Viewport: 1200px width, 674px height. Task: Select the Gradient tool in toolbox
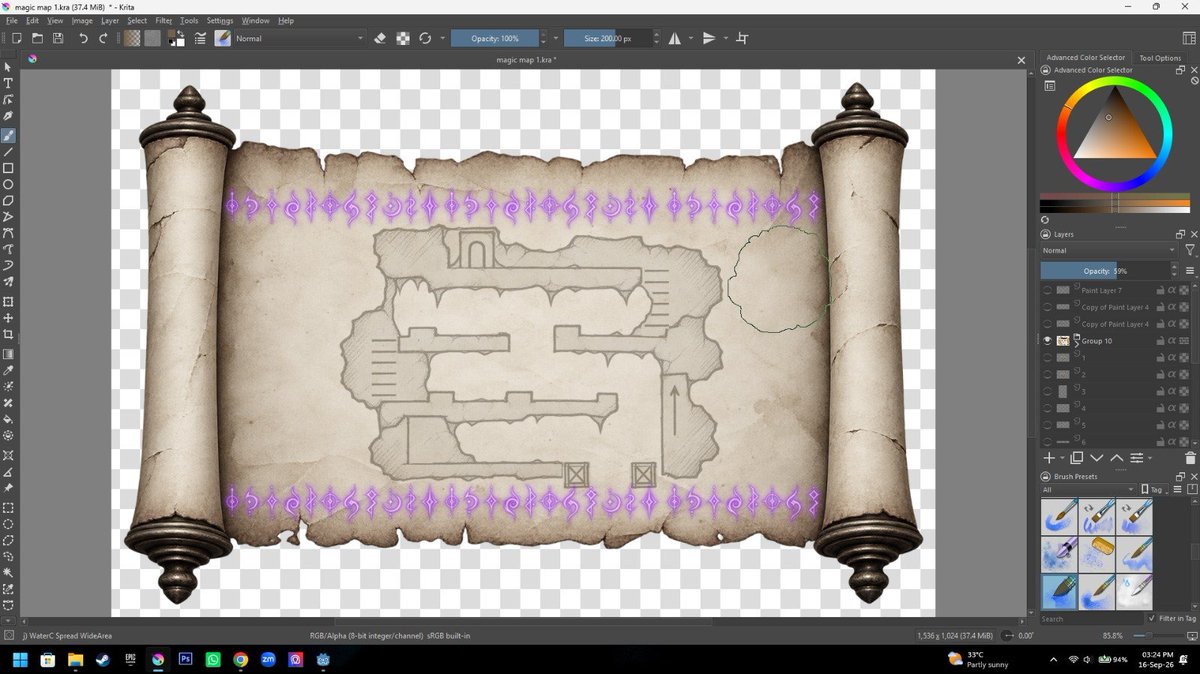[x=8, y=353]
